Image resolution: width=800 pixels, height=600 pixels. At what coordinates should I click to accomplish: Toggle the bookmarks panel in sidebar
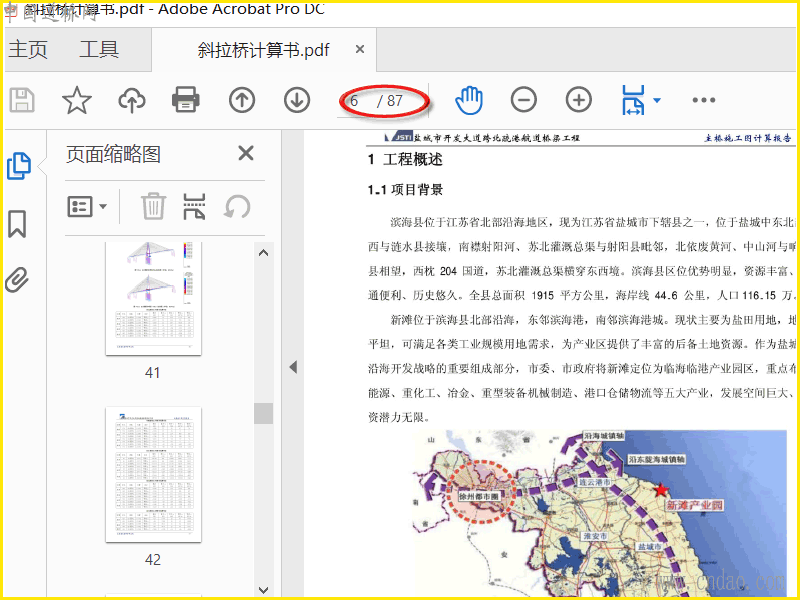tap(17, 223)
